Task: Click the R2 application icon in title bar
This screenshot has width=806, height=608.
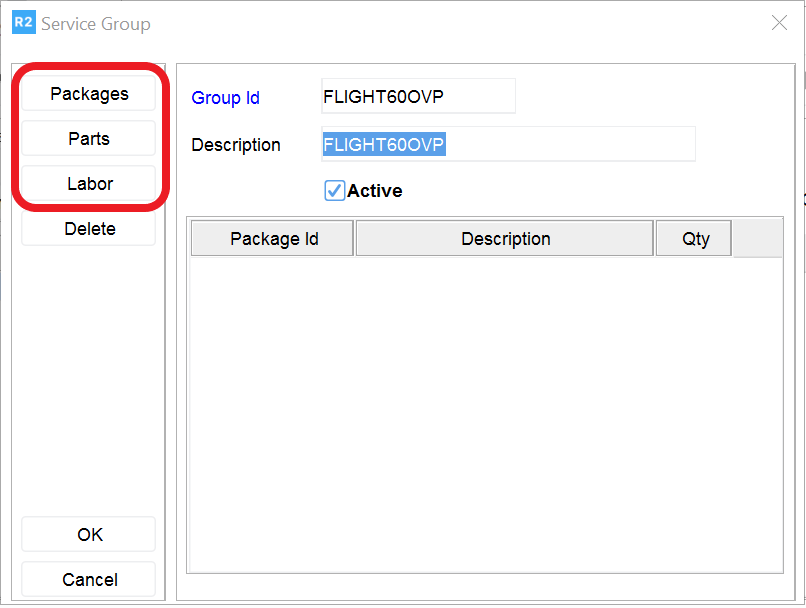Action: click(23, 23)
